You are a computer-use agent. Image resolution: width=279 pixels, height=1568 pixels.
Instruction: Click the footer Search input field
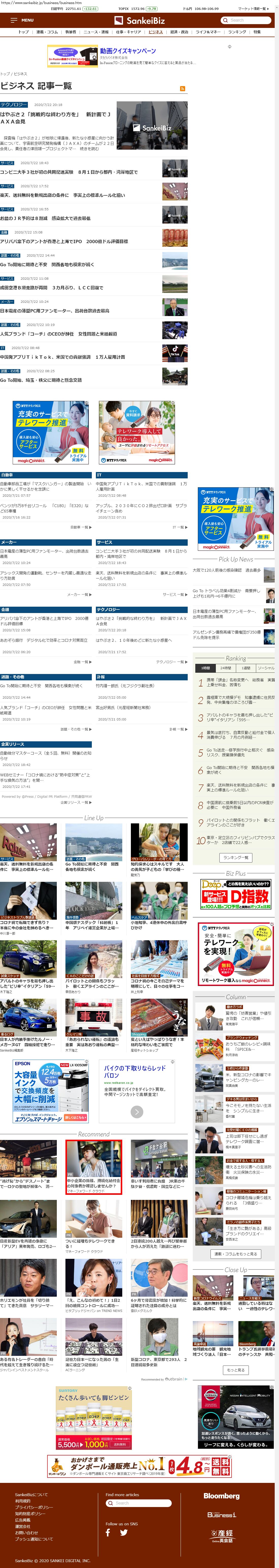point(140,1503)
